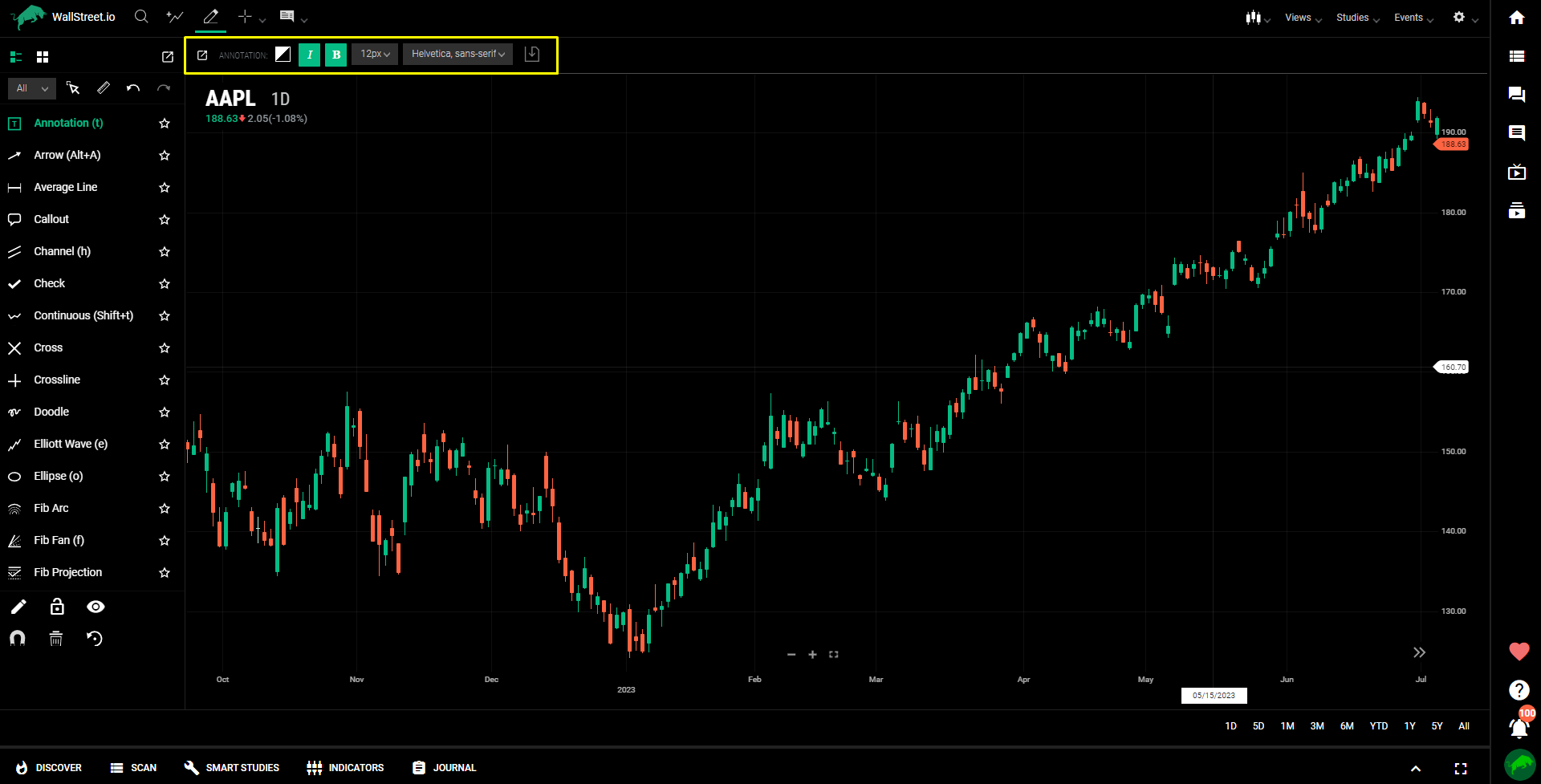Open the Smart Studies panel
The width and height of the screenshot is (1541, 784).
click(232, 768)
